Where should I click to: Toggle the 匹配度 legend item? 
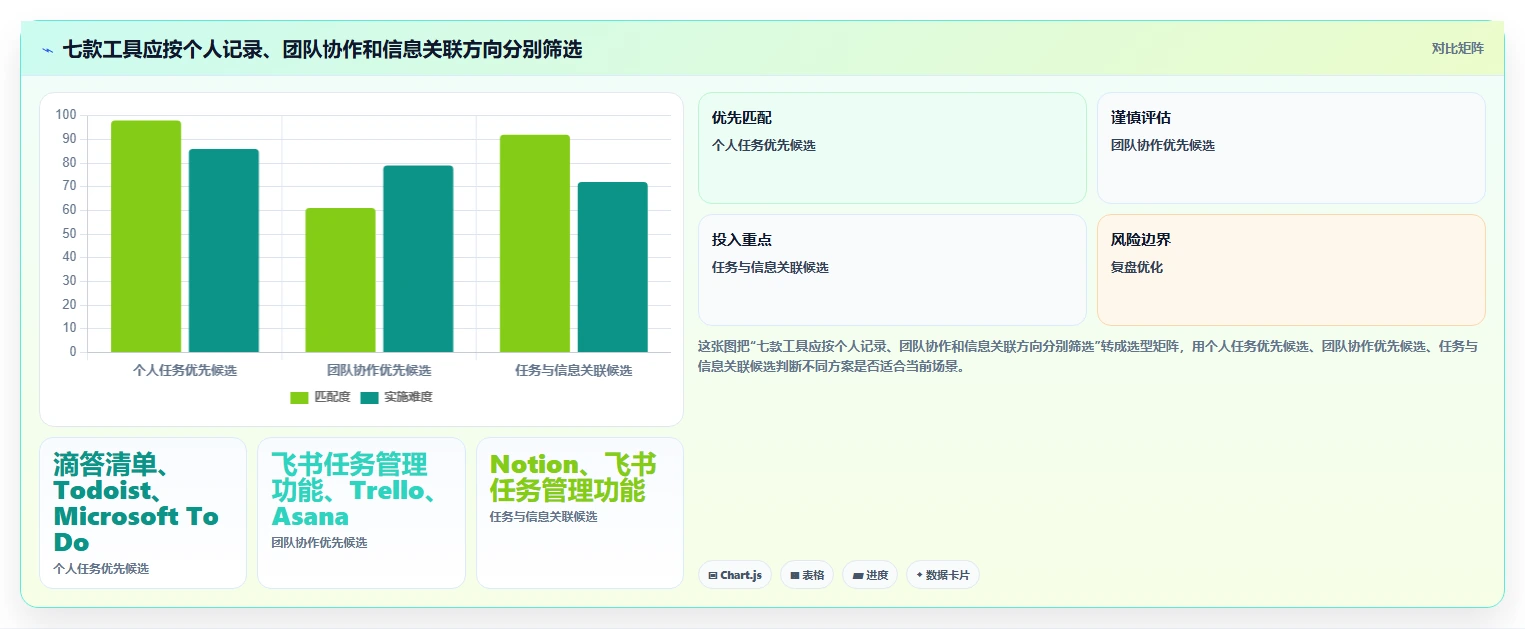pyautogui.click(x=320, y=397)
